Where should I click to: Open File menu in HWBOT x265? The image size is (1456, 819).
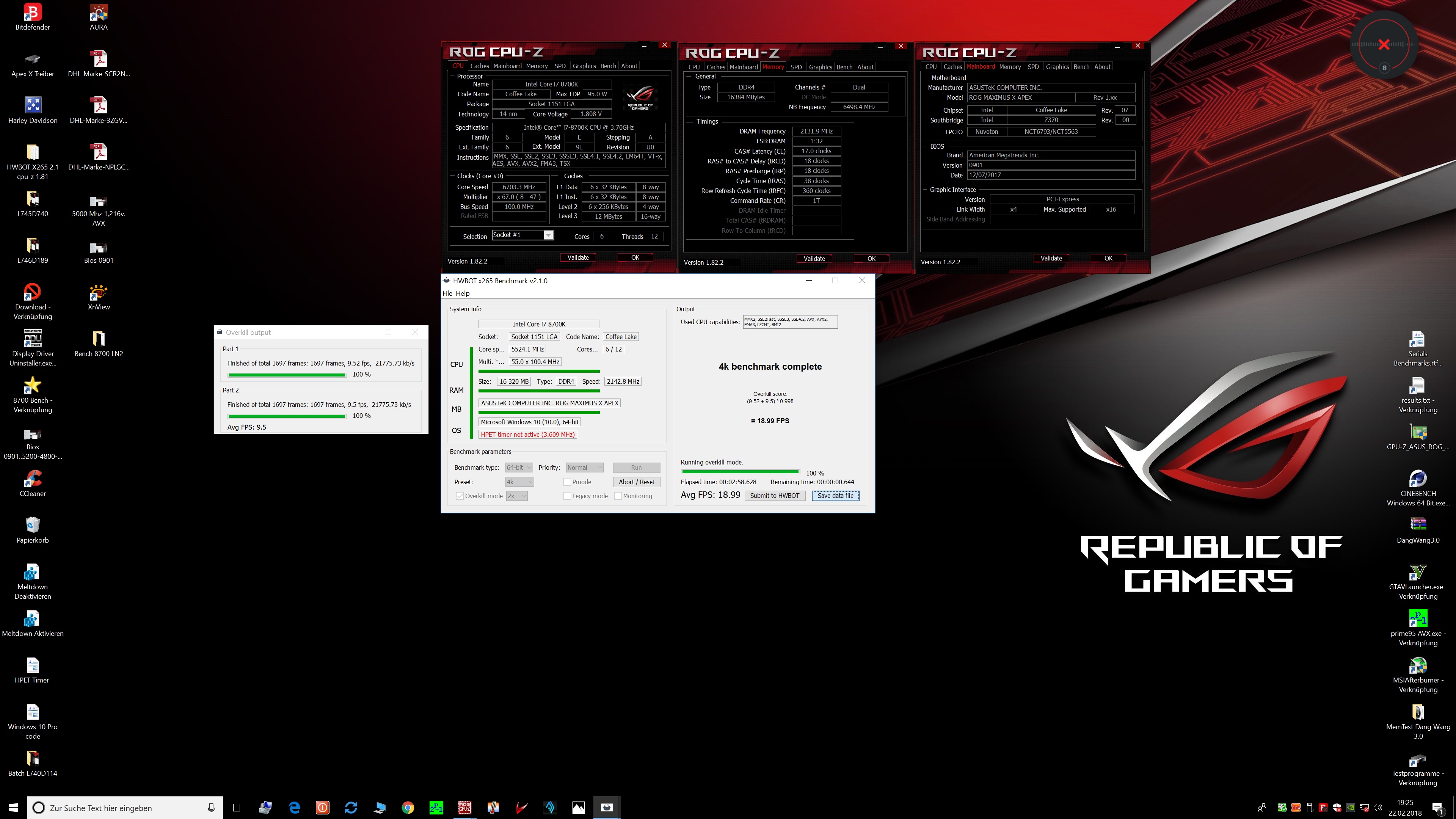tap(447, 293)
